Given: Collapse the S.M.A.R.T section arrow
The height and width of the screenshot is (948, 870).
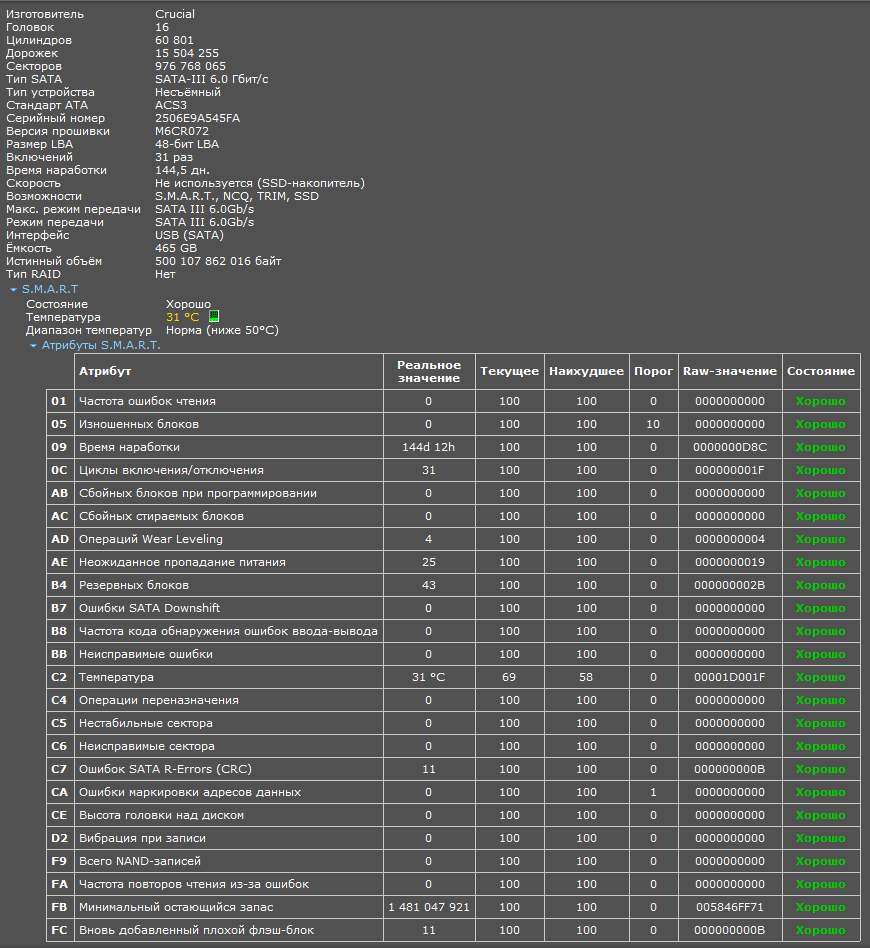Looking at the screenshot, I should (13, 290).
